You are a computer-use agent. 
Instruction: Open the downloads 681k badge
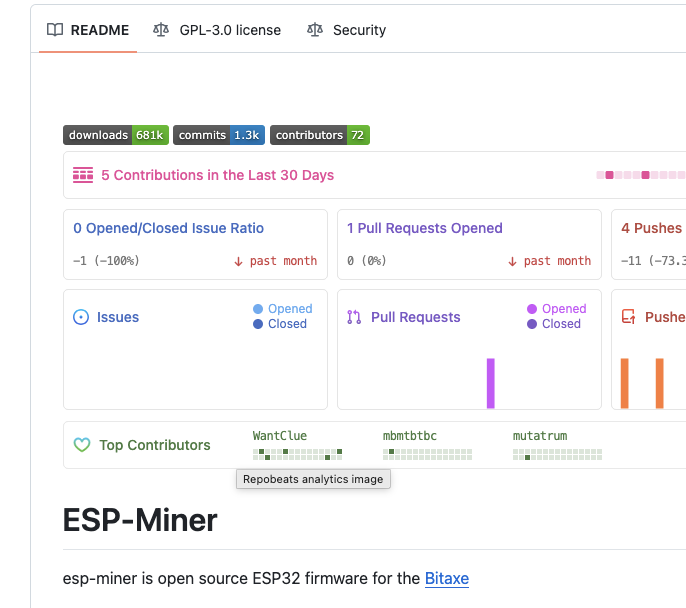[116, 135]
